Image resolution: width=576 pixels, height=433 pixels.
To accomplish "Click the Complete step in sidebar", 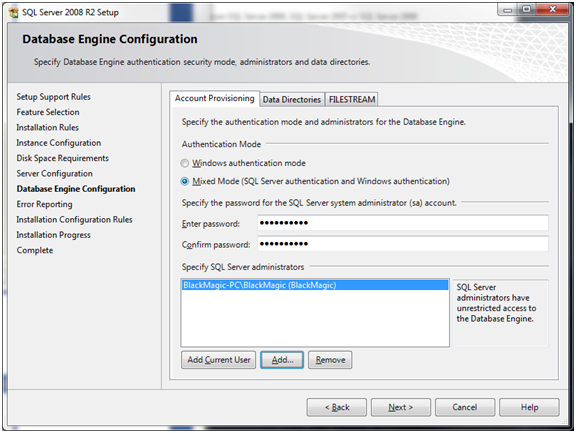I will 35,250.
